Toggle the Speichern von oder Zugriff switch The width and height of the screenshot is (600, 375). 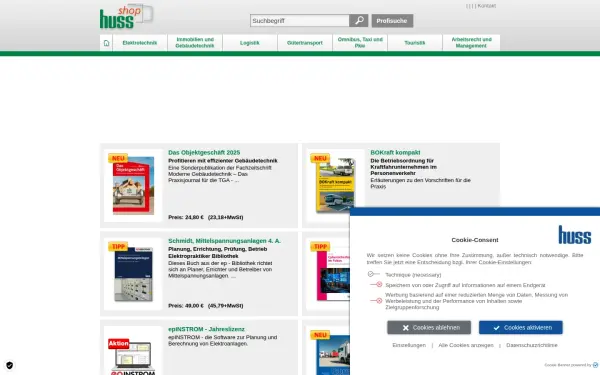click(376, 285)
